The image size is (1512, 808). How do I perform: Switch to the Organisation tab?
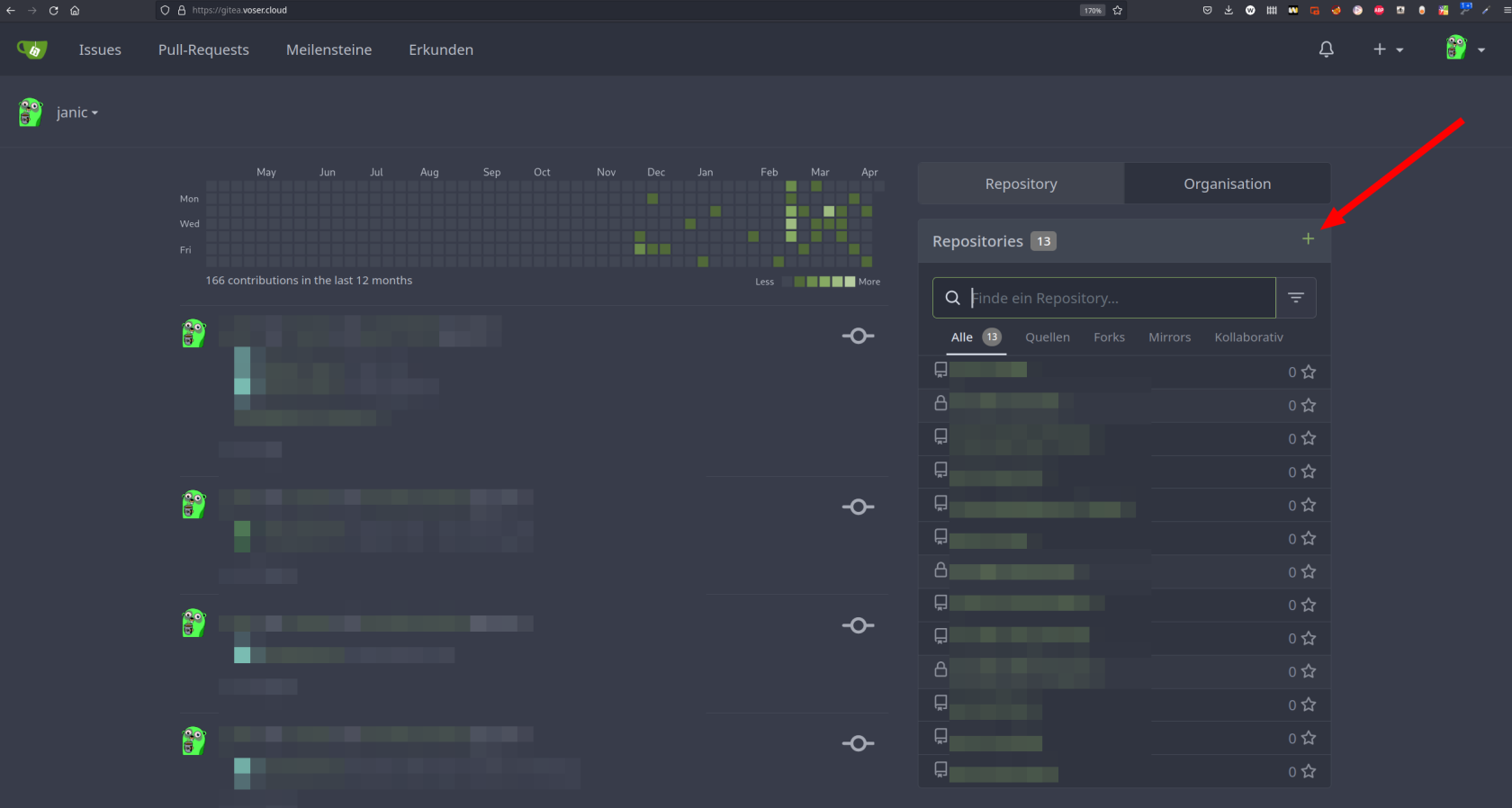1228,184
